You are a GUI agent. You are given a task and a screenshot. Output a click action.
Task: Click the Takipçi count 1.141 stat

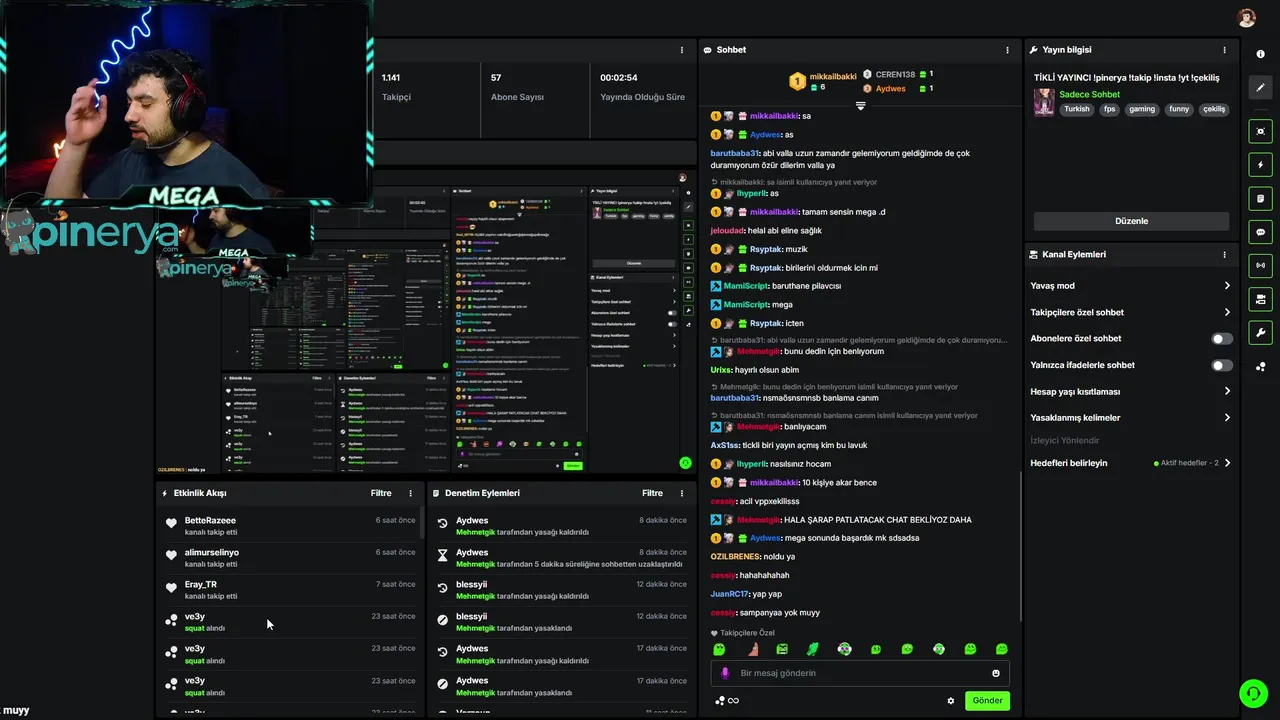pos(391,77)
